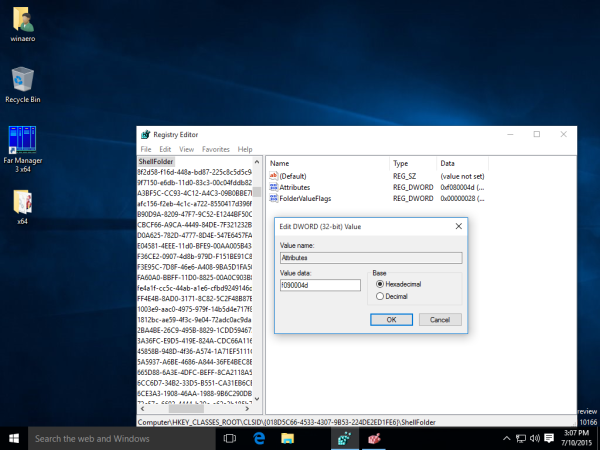Screen dimensions: 600x450
Task: Click the REG_SZ type cell
Action: (404, 176)
